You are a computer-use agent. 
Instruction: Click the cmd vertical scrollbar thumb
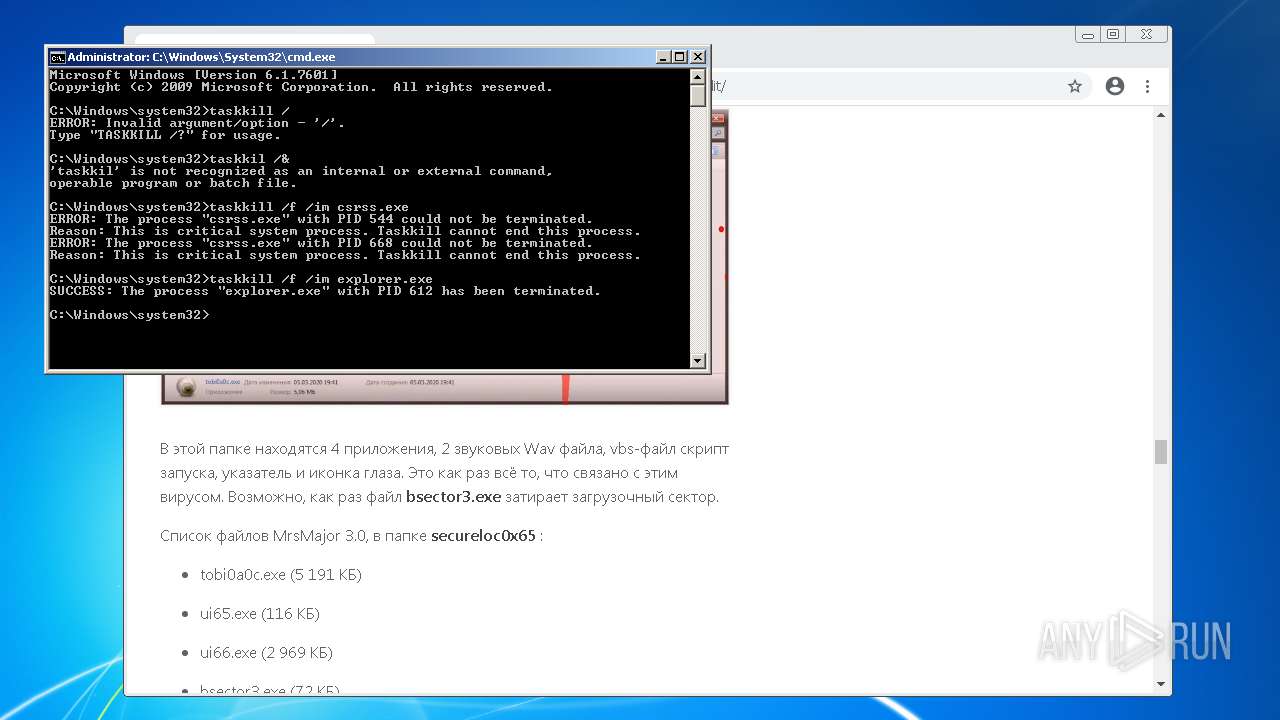pyautogui.click(x=698, y=96)
